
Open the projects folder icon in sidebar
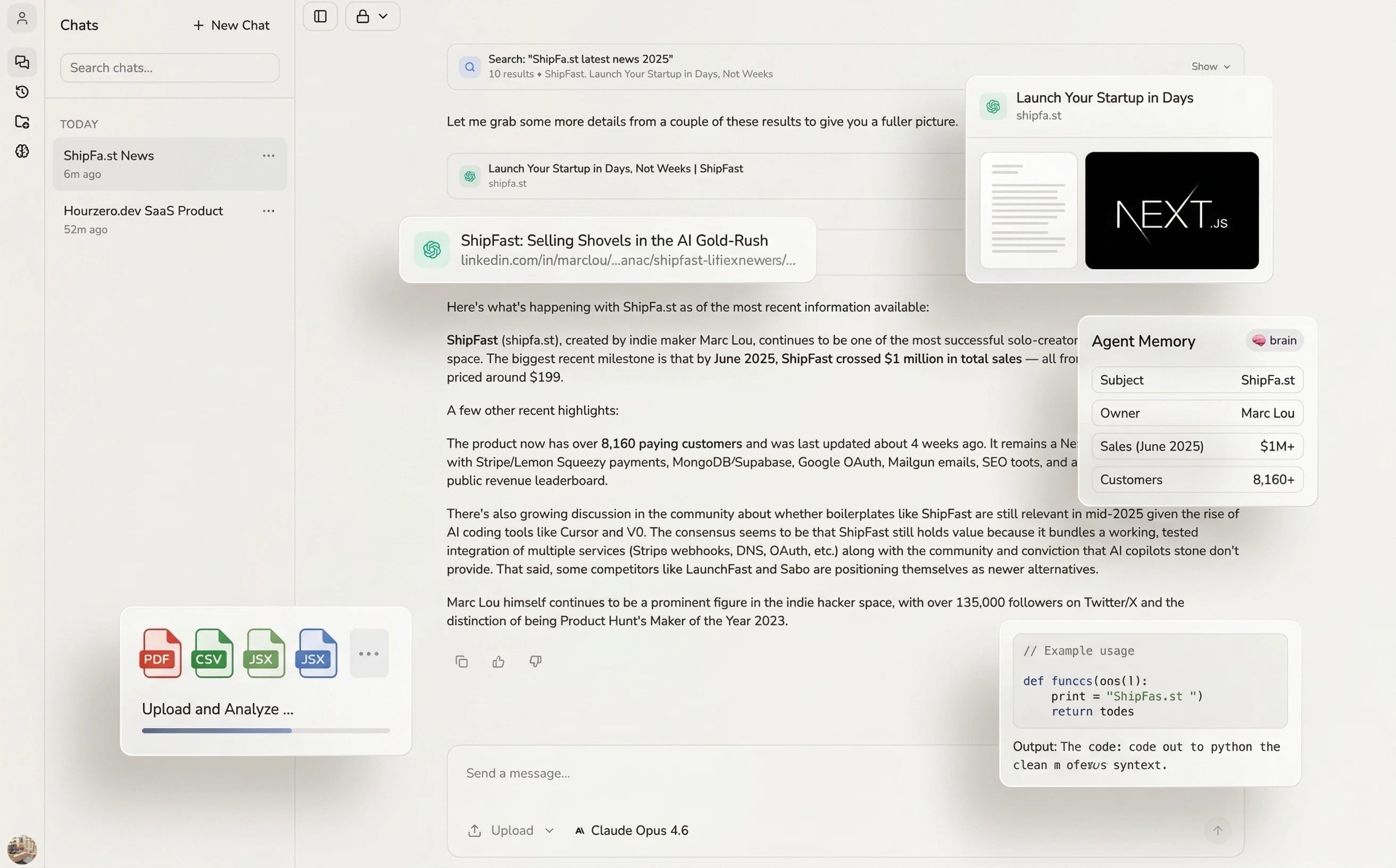tap(22, 122)
